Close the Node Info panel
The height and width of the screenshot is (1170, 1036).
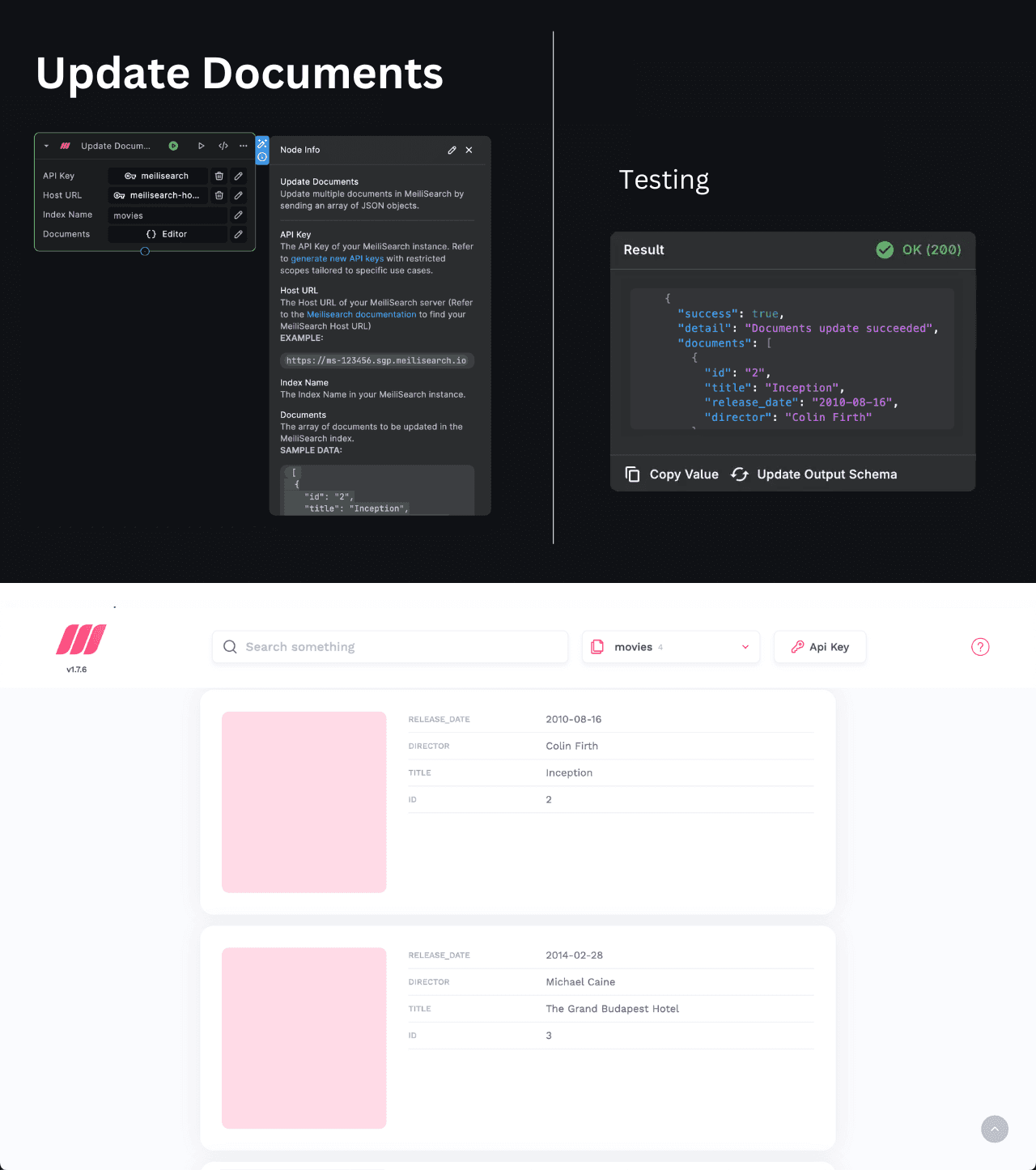[469, 150]
